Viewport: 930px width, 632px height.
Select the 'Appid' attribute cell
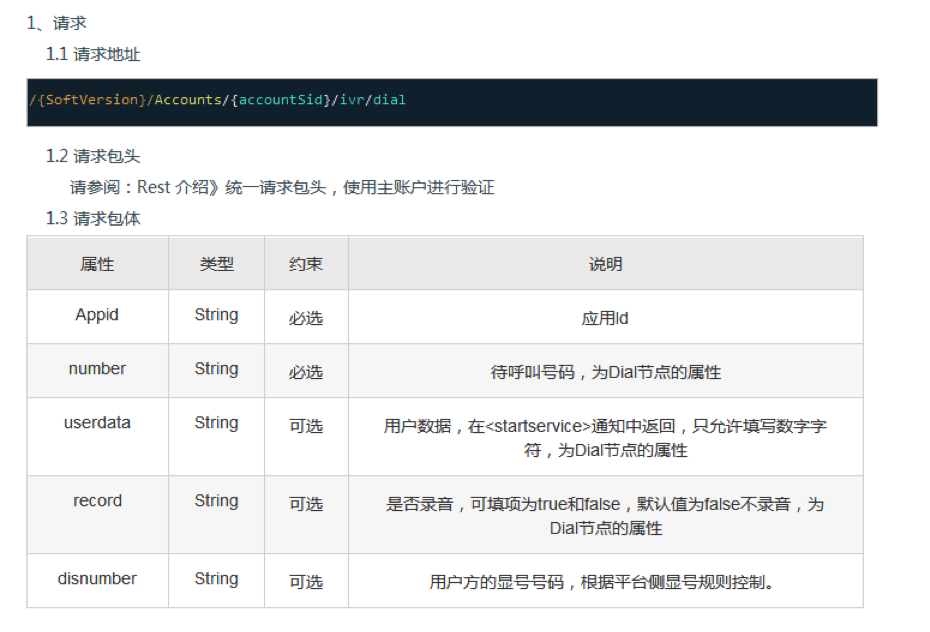97,315
